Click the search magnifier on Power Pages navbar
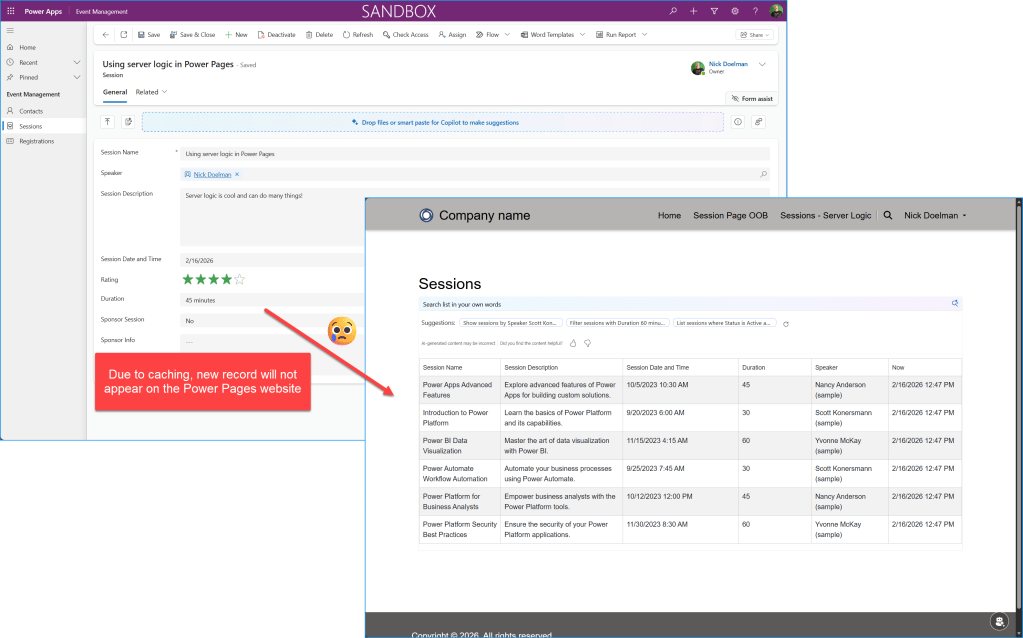The width and height of the screenshot is (1023, 638). 887,215
